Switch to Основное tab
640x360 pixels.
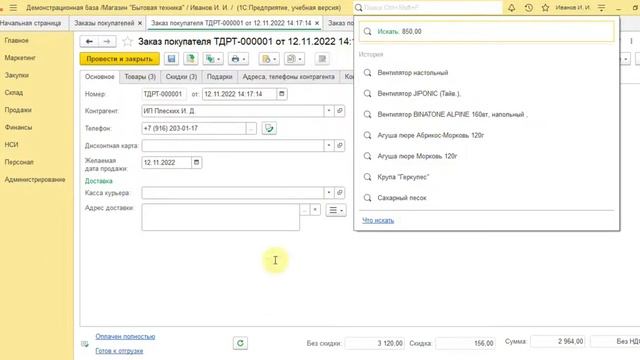pos(100,77)
